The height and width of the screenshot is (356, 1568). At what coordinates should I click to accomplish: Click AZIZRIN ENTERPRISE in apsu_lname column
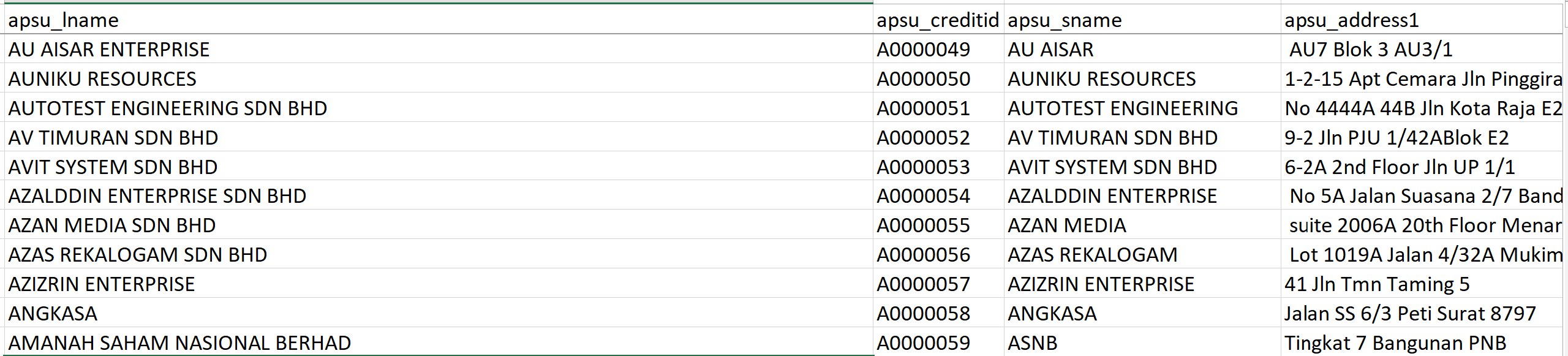(x=439, y=284)
